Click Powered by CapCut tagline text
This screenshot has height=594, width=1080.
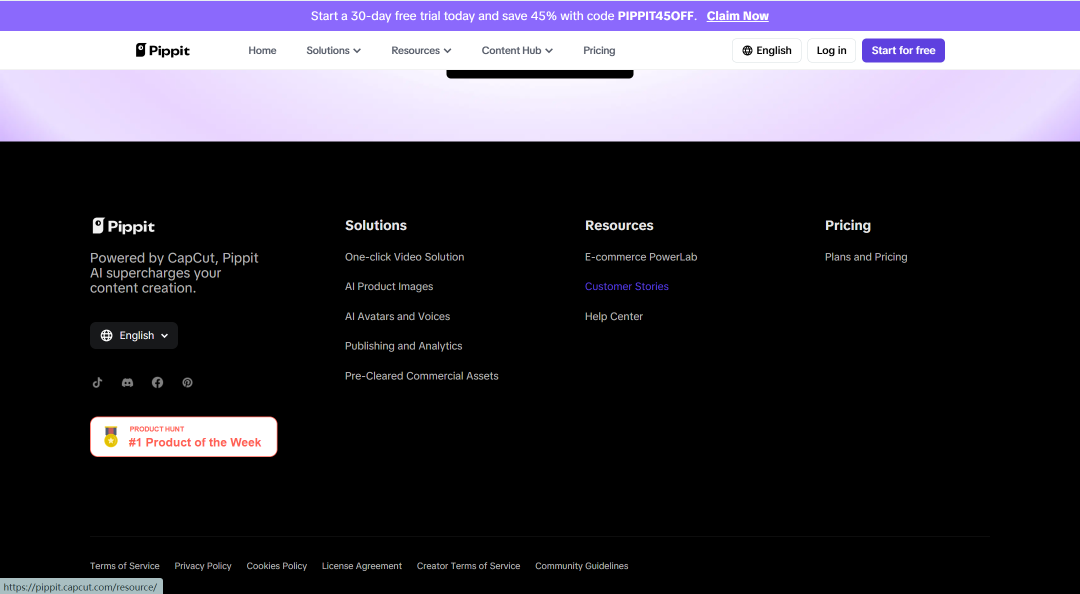click(x=174, y=273)
